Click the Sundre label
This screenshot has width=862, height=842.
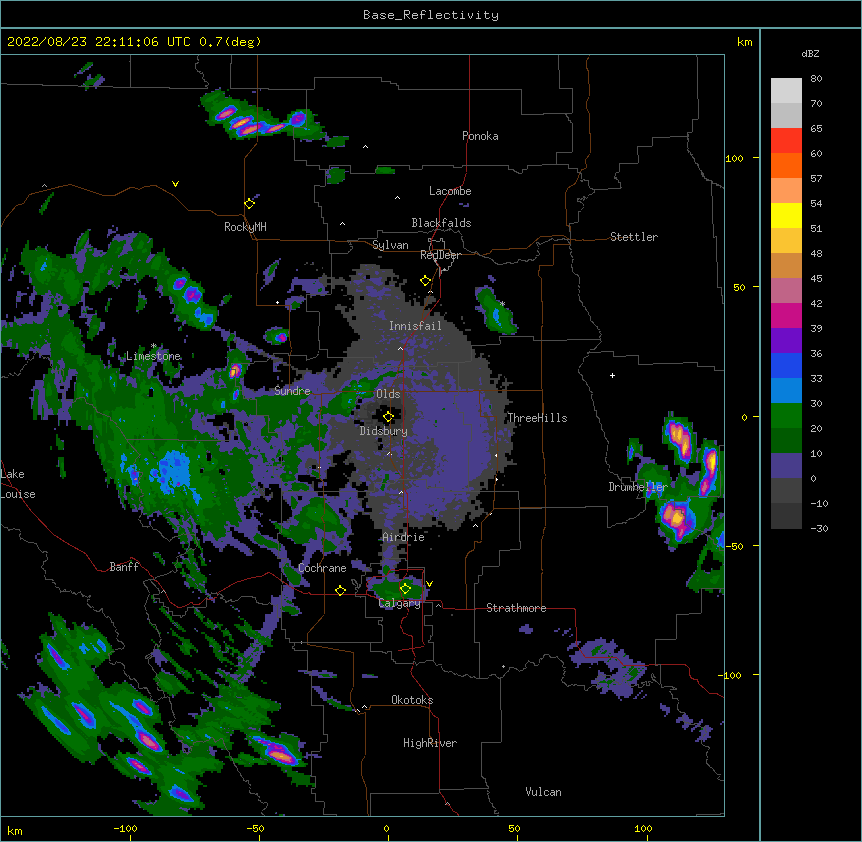(292, 391)
